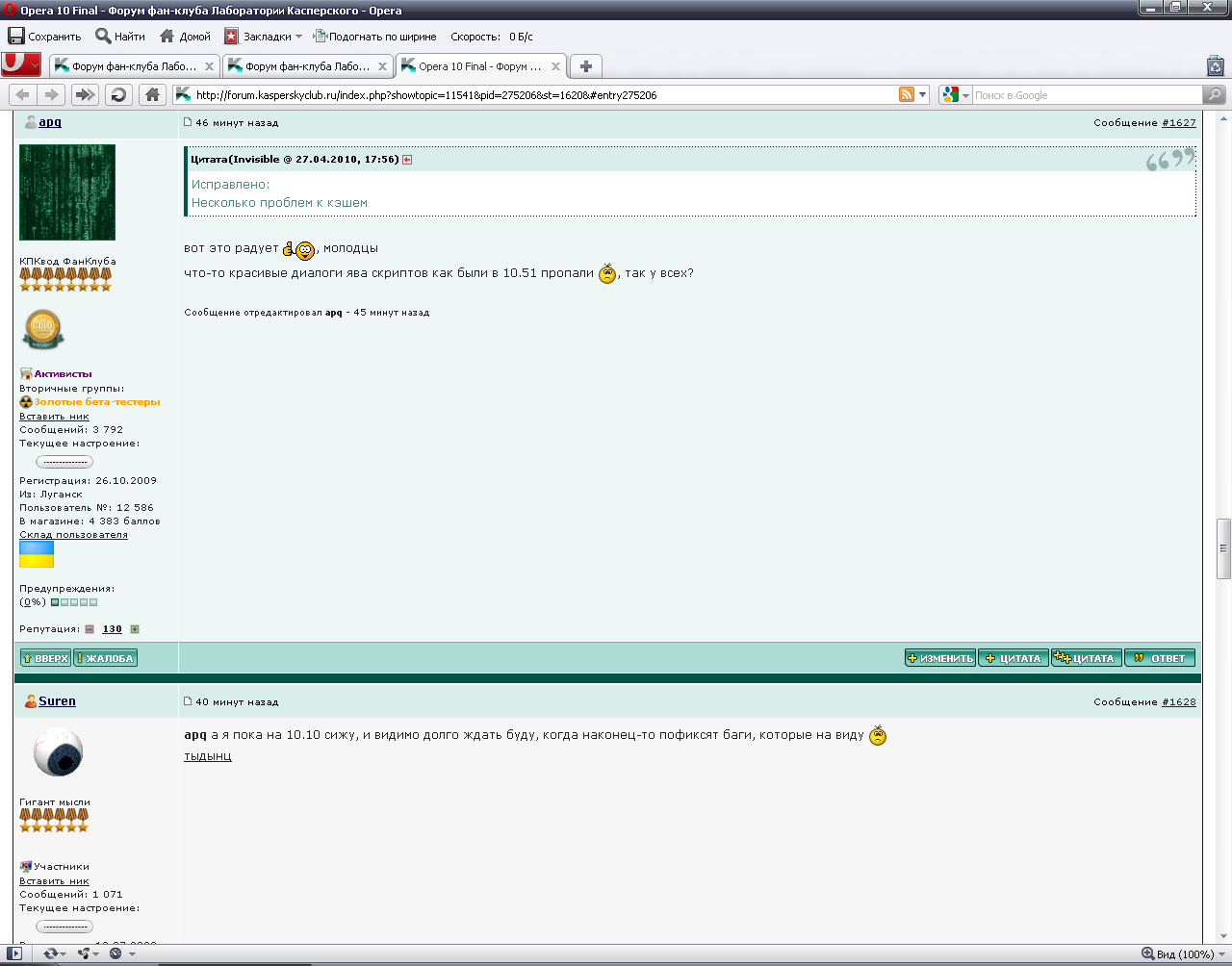Click the Активисты group label
This screenshot has height=966, width=1232.
coord(64,374)
